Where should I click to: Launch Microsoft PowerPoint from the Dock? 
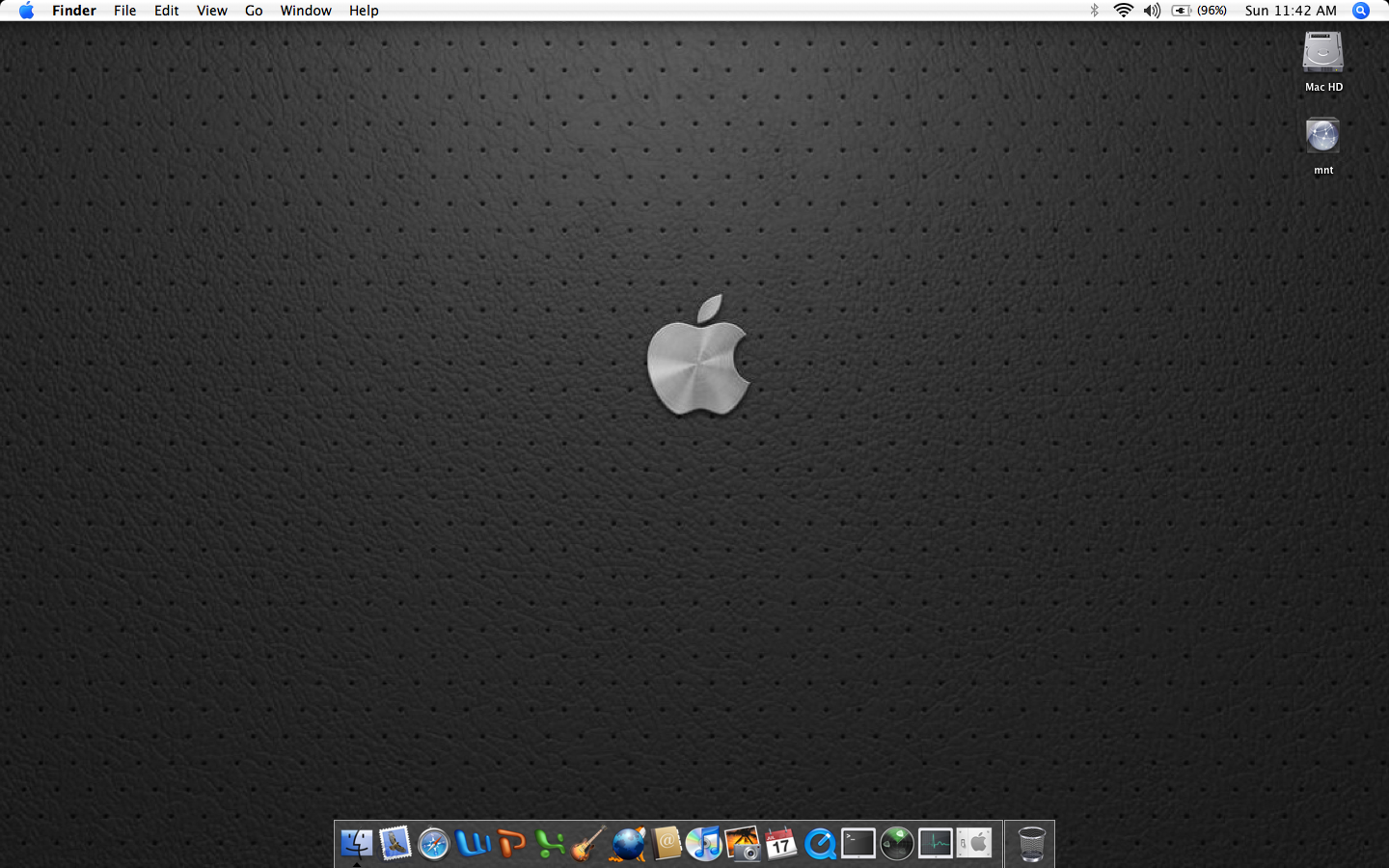[511, 844]
